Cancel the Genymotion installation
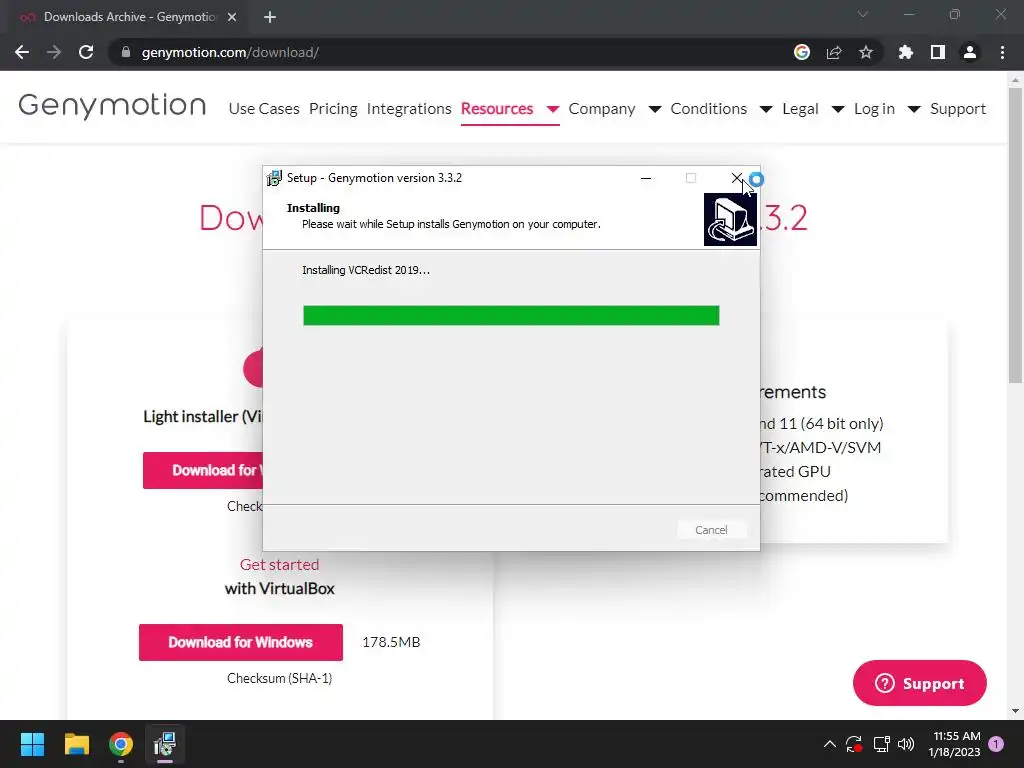 coord(711,530)
